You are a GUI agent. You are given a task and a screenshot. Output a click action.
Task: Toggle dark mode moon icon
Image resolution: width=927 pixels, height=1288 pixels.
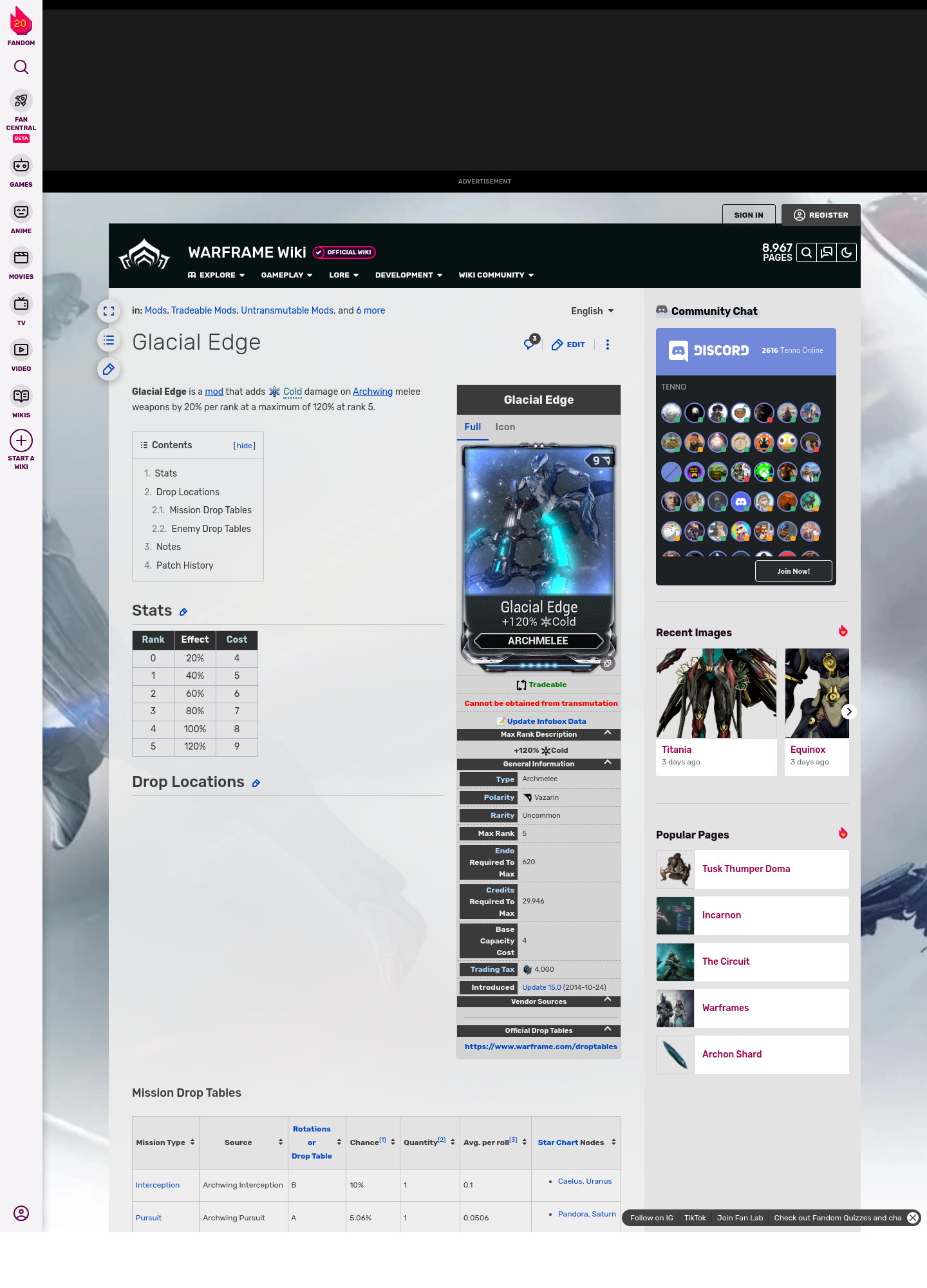[847, 252]
